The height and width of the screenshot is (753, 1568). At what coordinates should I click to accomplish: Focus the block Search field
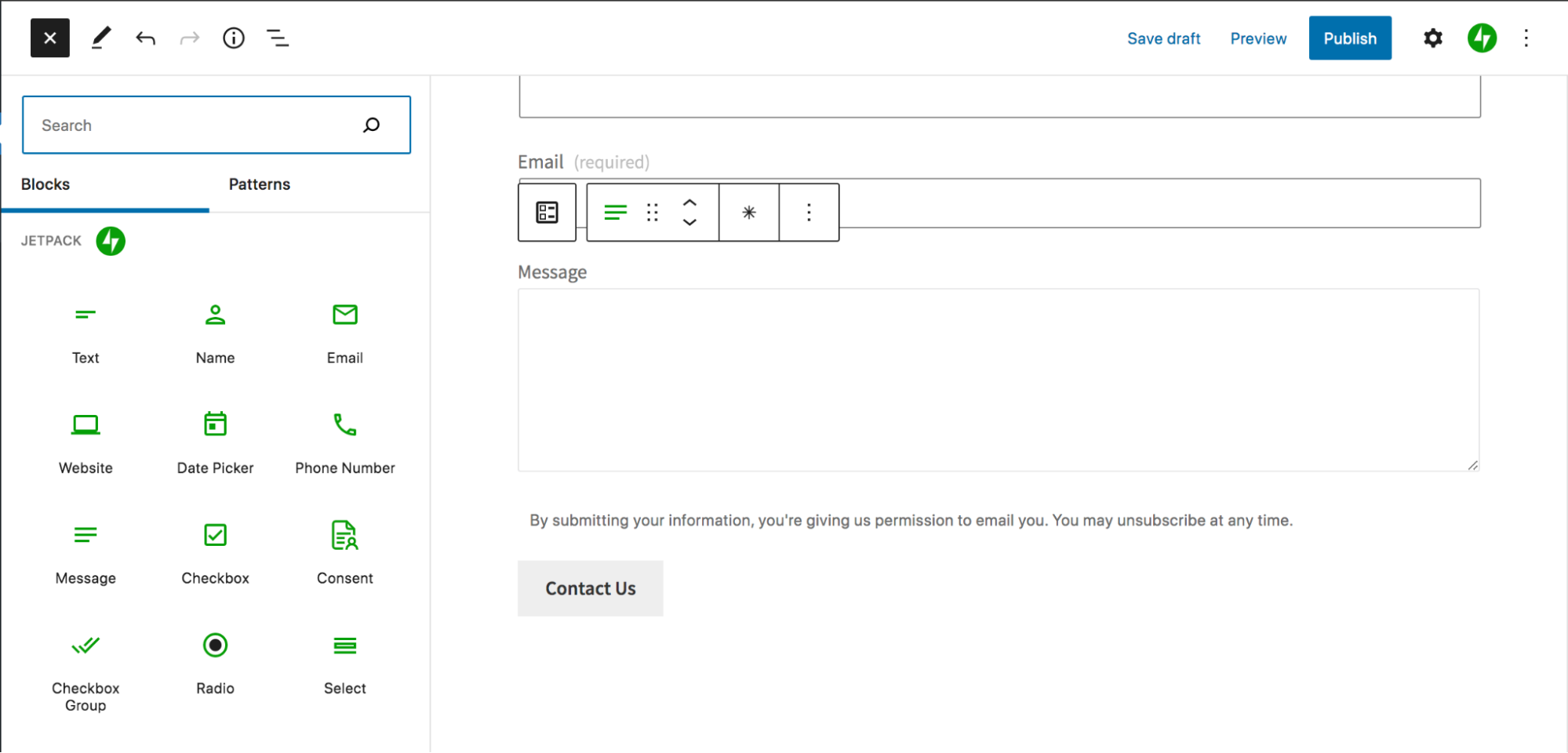point(216,125)
